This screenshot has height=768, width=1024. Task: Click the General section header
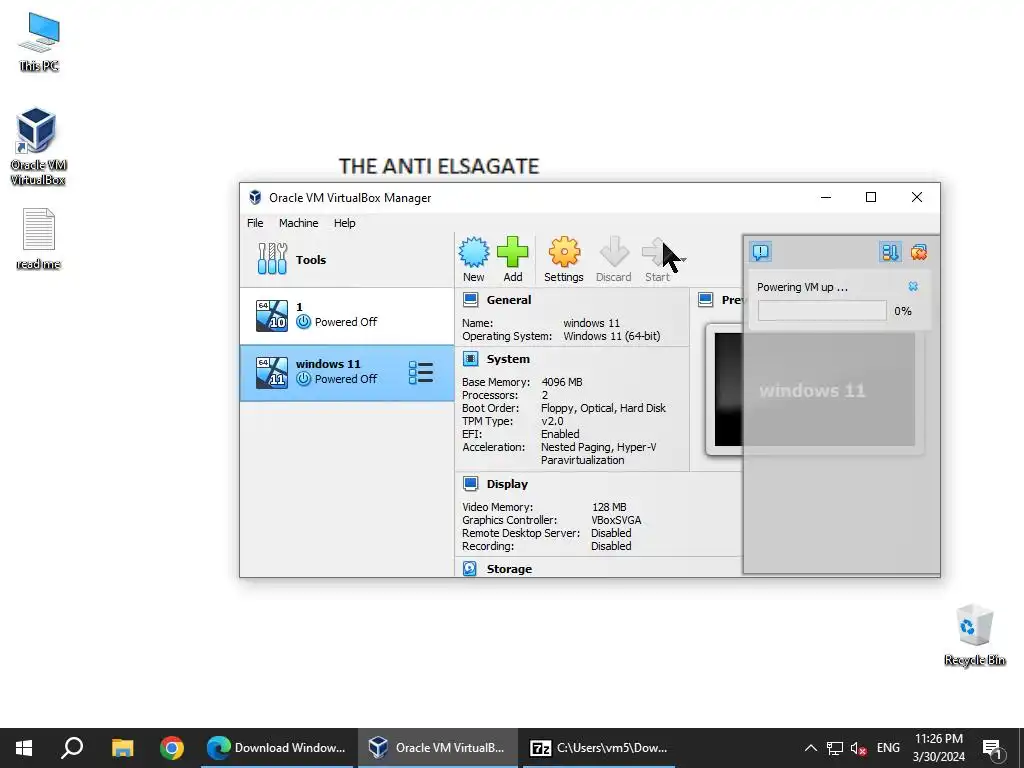(x=509, y=300)
